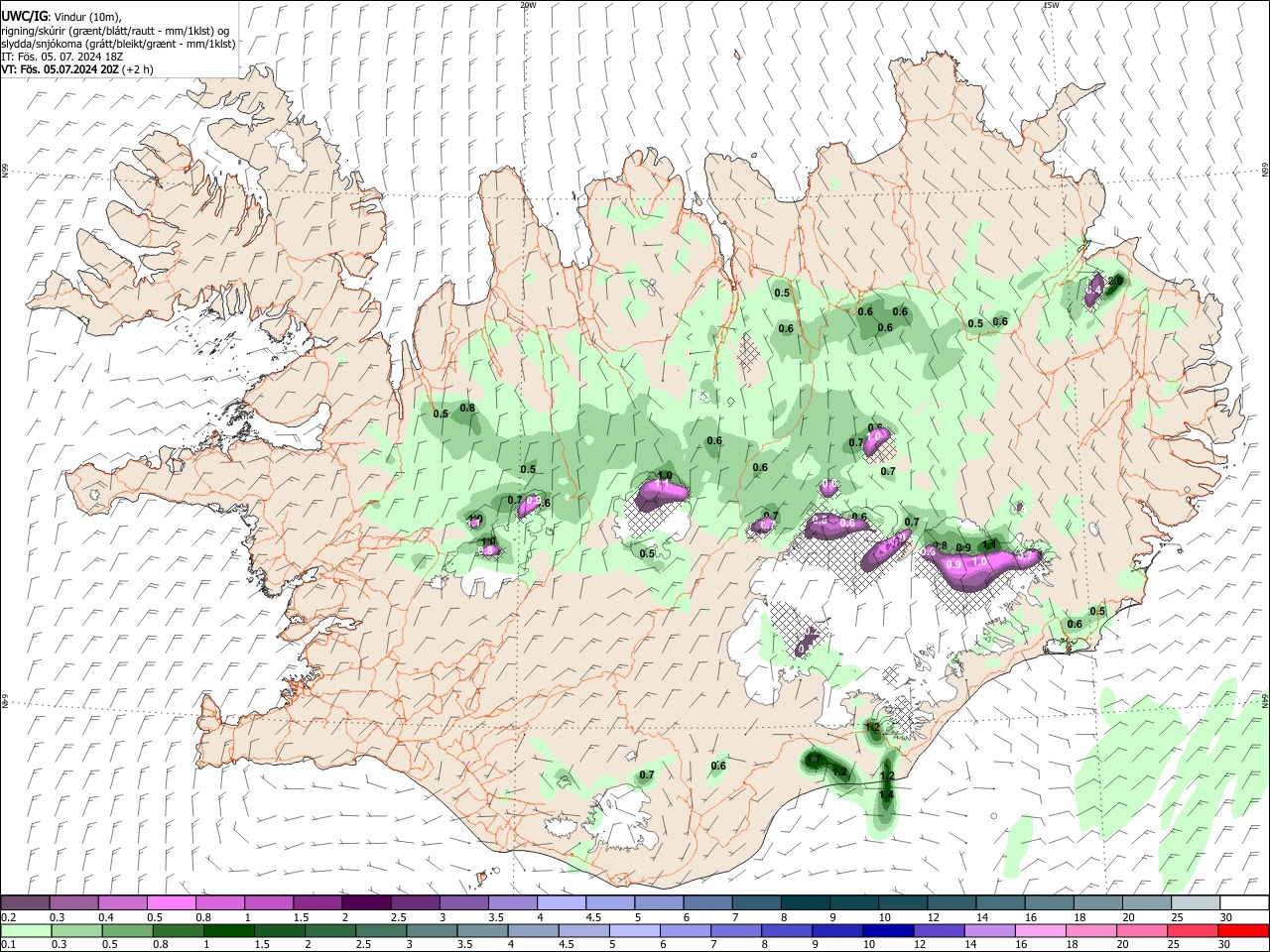
Task: Click the lavender swatch between 4 and 4.5 on the upper scale
Action: click(560, 903)
